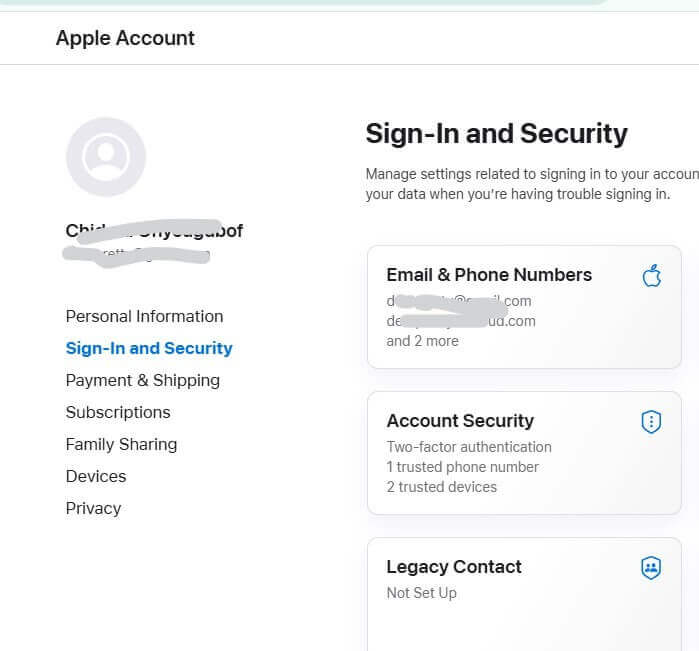699x651 pixels.
Task: Click the shield icon in Account Security card
Action: click(651, 422)
